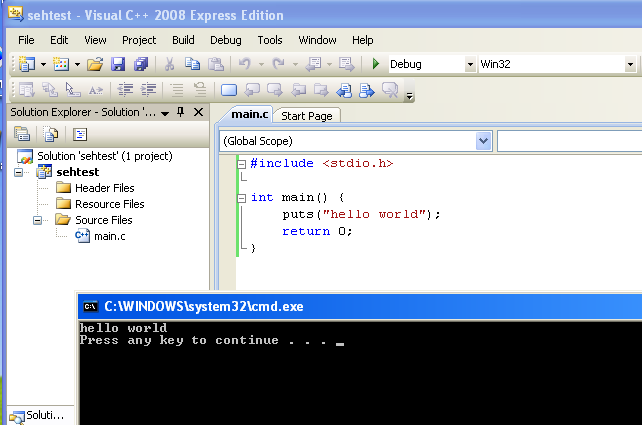This screenshot has width=642, height=425.
Task: Open the Redo history dropdown arrow
Action: click(x=295, y=65)
